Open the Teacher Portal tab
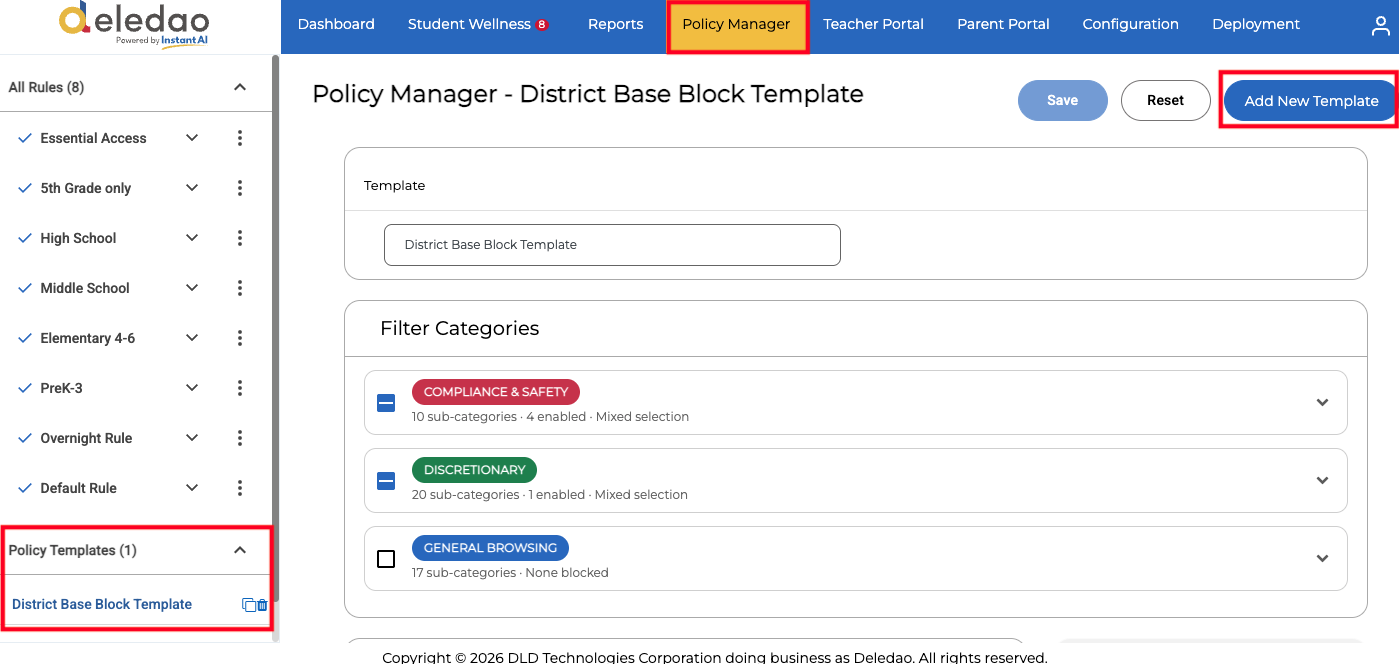 pos(873,25)
